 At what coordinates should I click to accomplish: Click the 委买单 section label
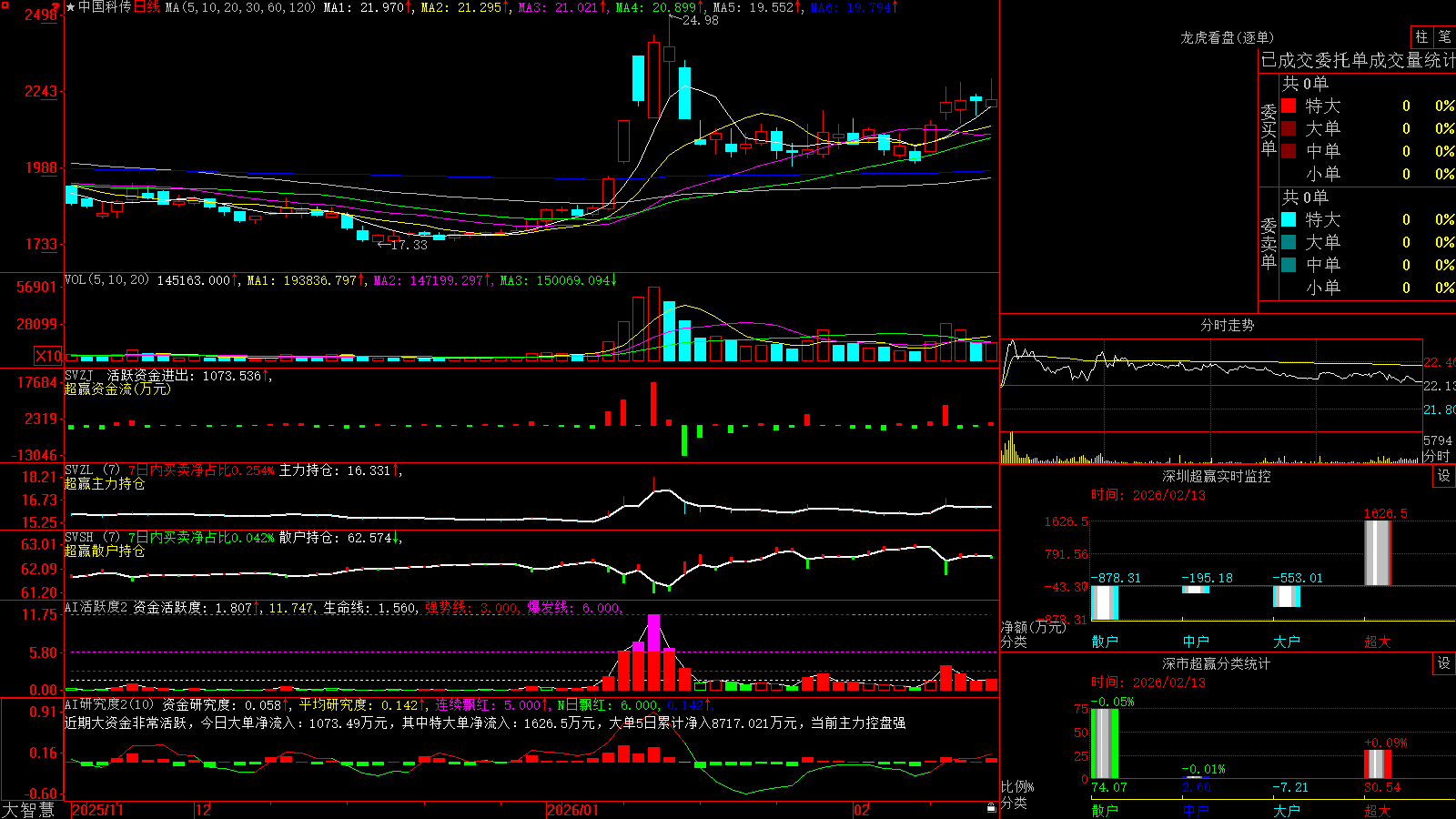click(x=1269, y=130)
